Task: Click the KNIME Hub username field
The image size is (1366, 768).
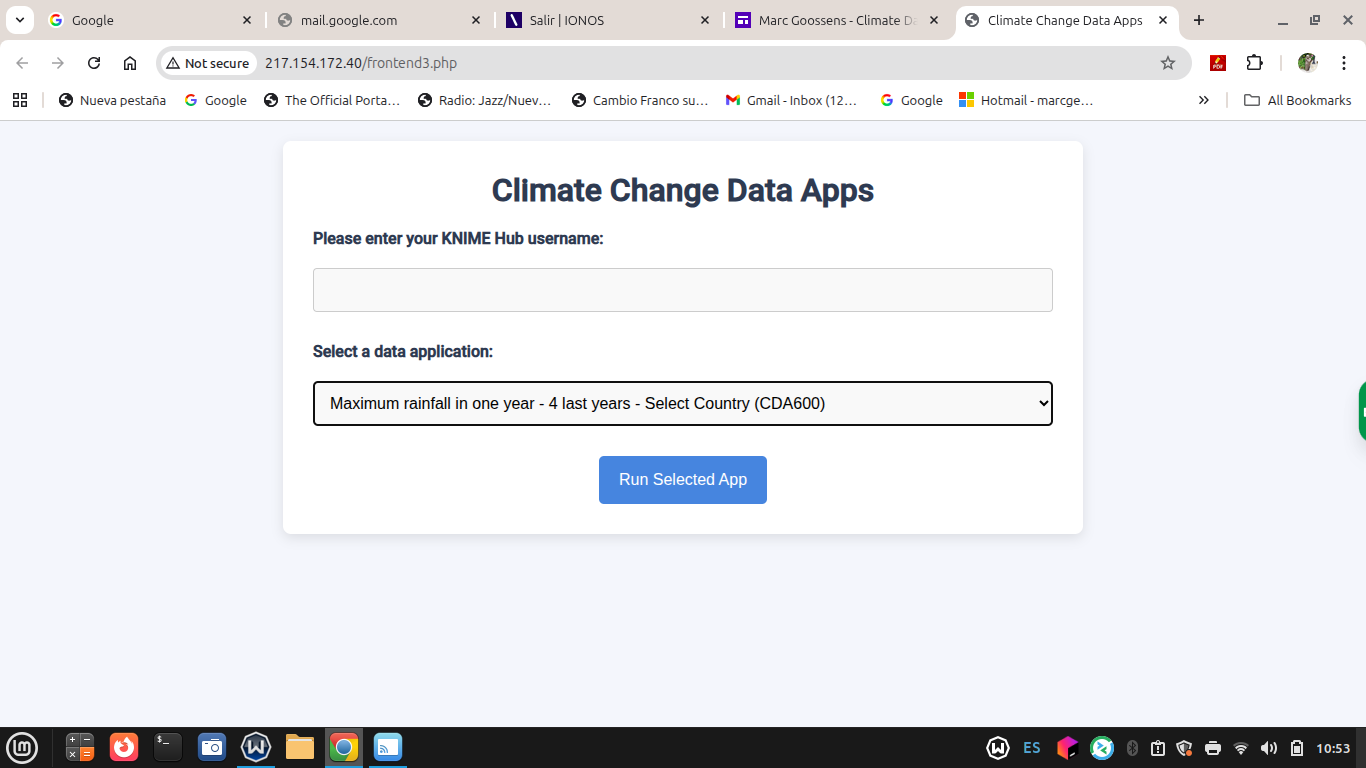Action: tap(682, 290)
